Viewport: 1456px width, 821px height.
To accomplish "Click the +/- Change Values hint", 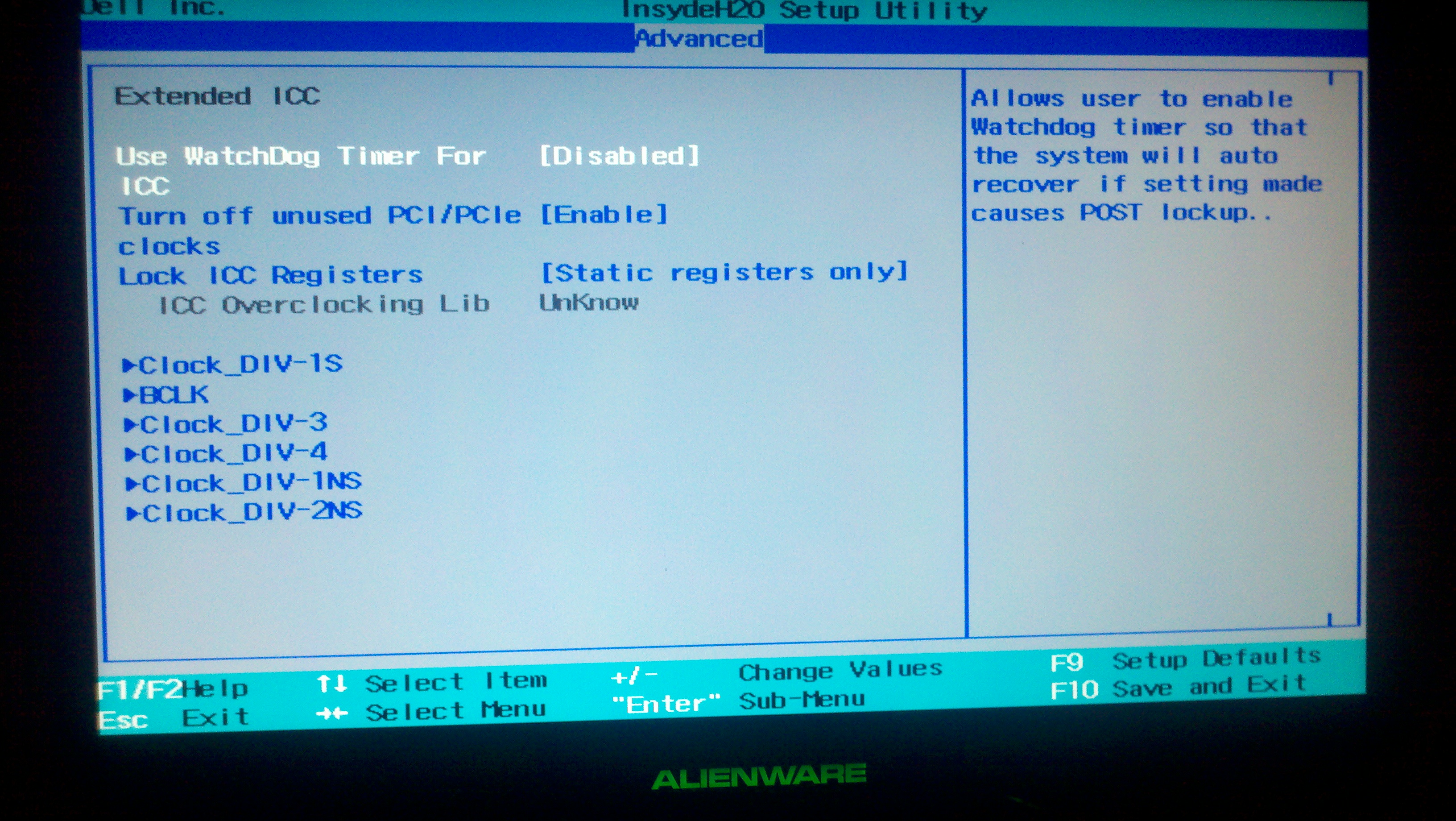I will click(x=777, y=672).
